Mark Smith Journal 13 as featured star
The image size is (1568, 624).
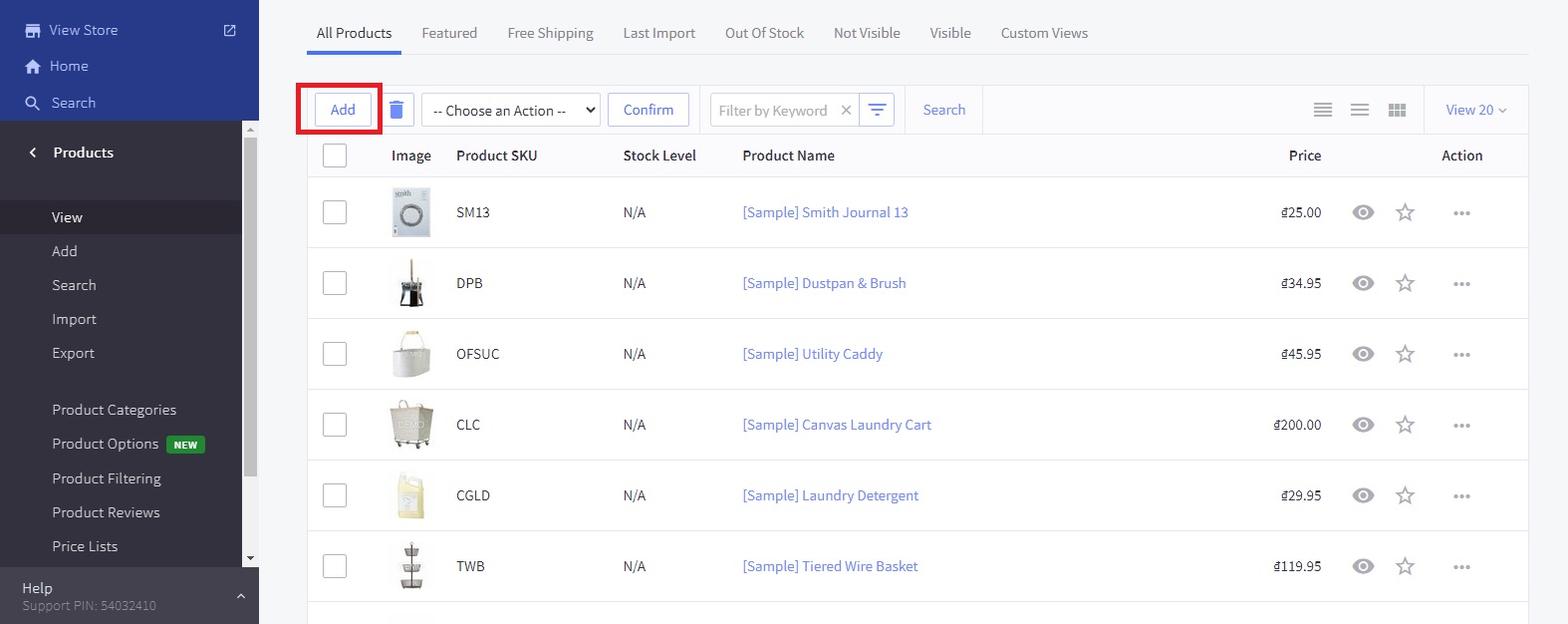(x=1405, y=212)
